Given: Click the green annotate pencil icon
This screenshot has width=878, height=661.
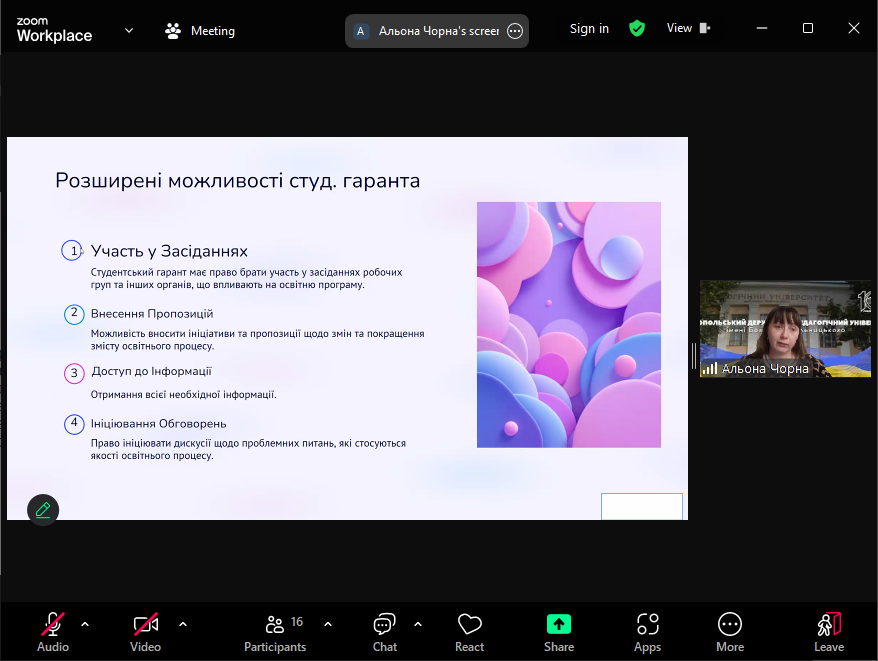Looking at the screenshot, I should [43, 509].
